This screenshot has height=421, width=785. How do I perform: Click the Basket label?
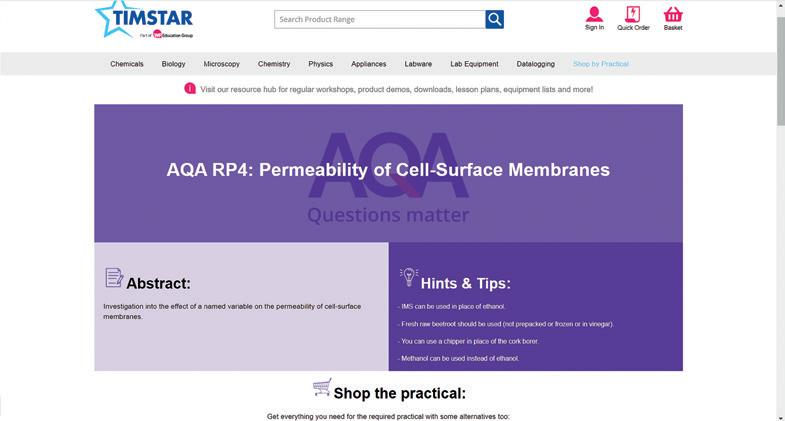673,28
